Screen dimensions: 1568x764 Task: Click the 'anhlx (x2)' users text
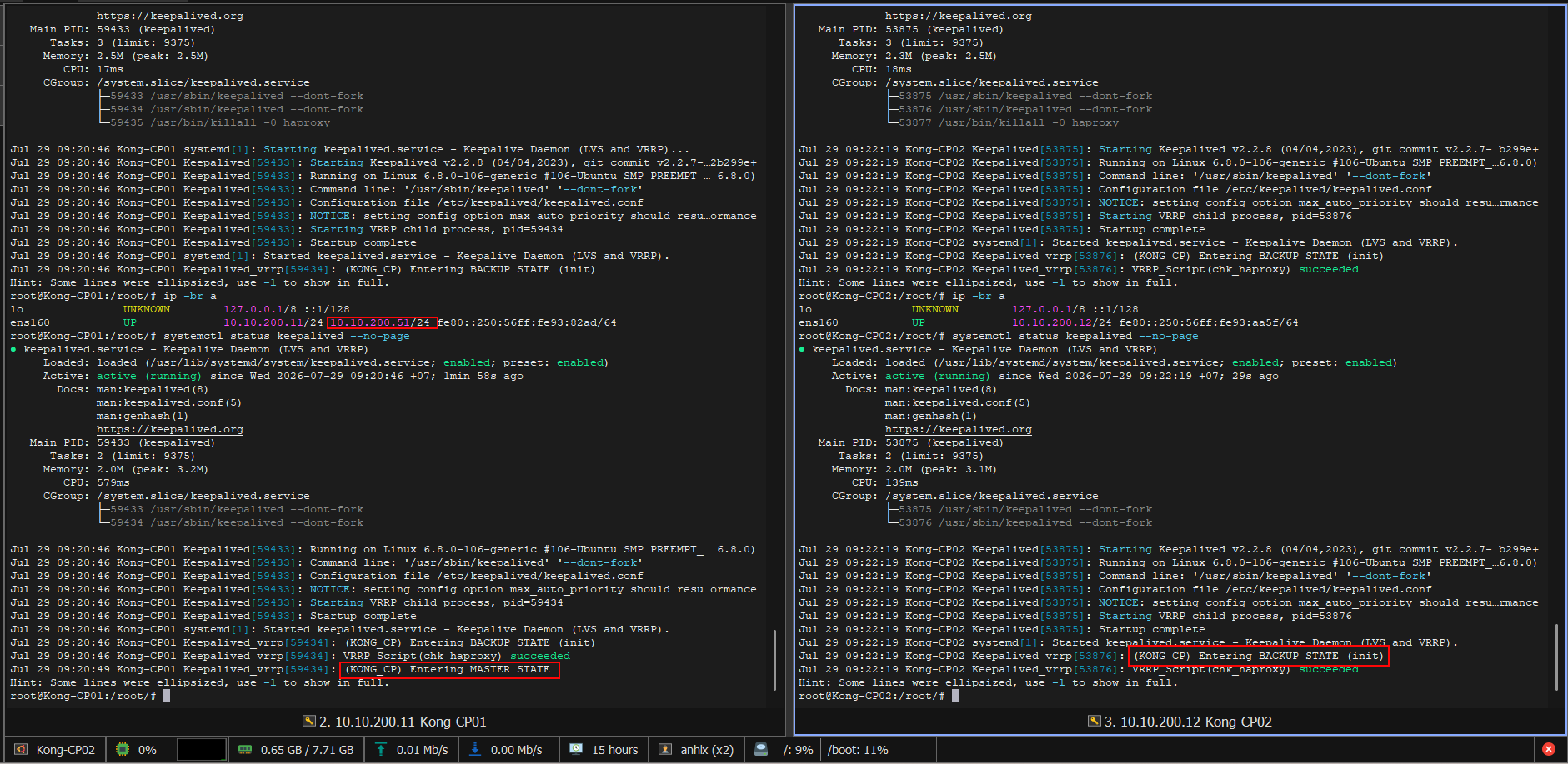(x=707, y=750)
